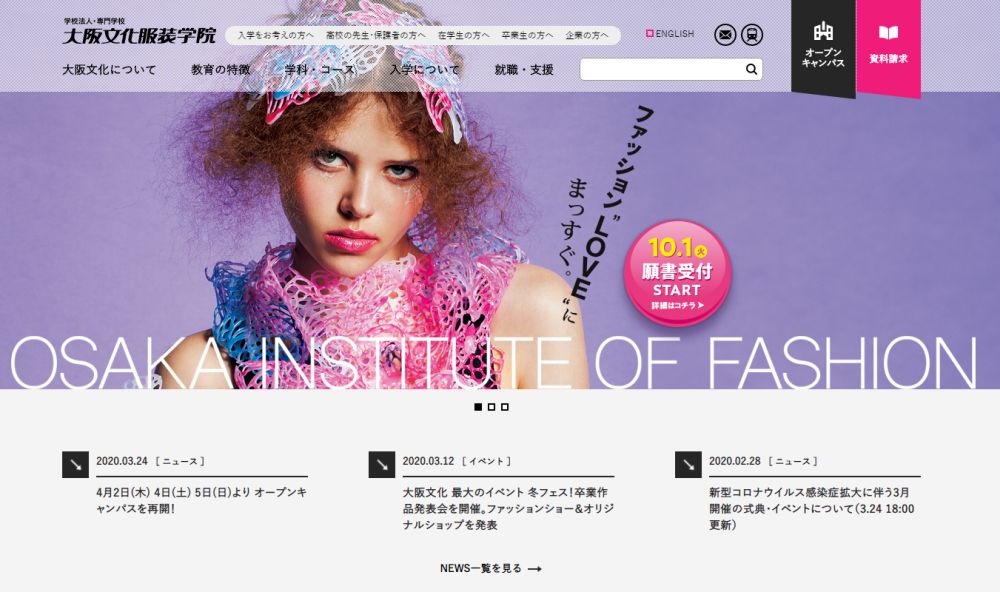
Task: Open the train access icon
Action: pos(752,34)
